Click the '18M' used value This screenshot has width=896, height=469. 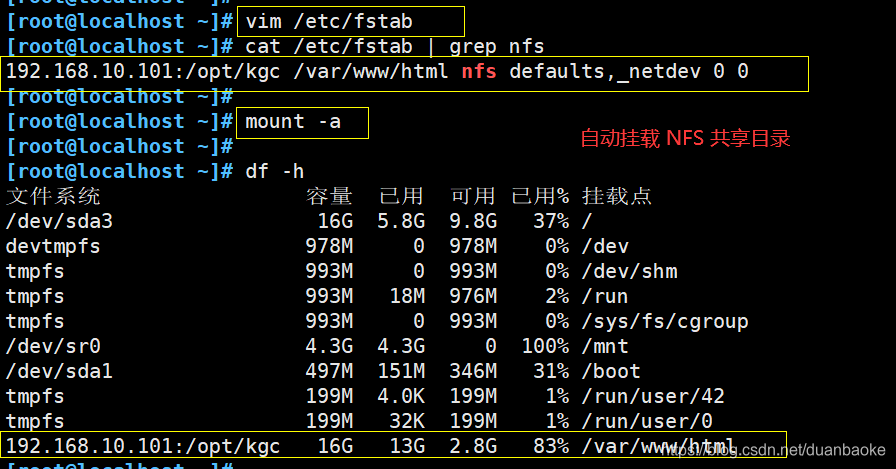coord(407,296)
